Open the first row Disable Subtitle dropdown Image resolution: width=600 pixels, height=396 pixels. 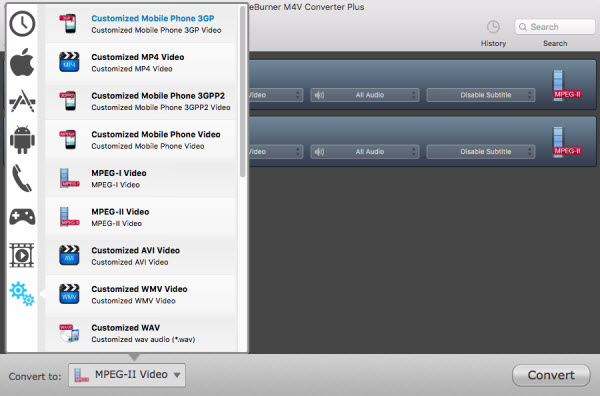(481, 95)
